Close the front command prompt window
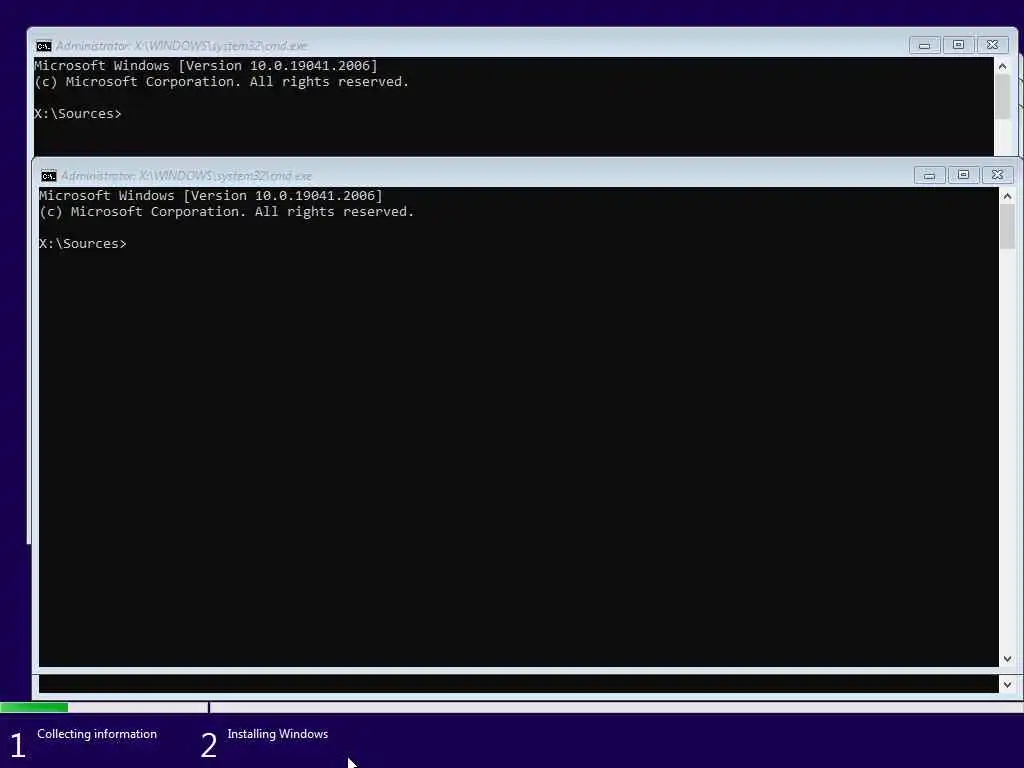 point(997,175)
